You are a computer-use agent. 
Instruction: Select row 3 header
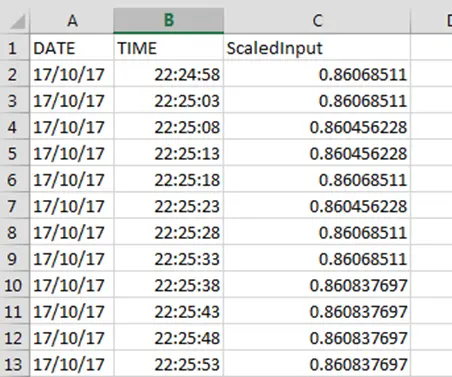[14, 100]
